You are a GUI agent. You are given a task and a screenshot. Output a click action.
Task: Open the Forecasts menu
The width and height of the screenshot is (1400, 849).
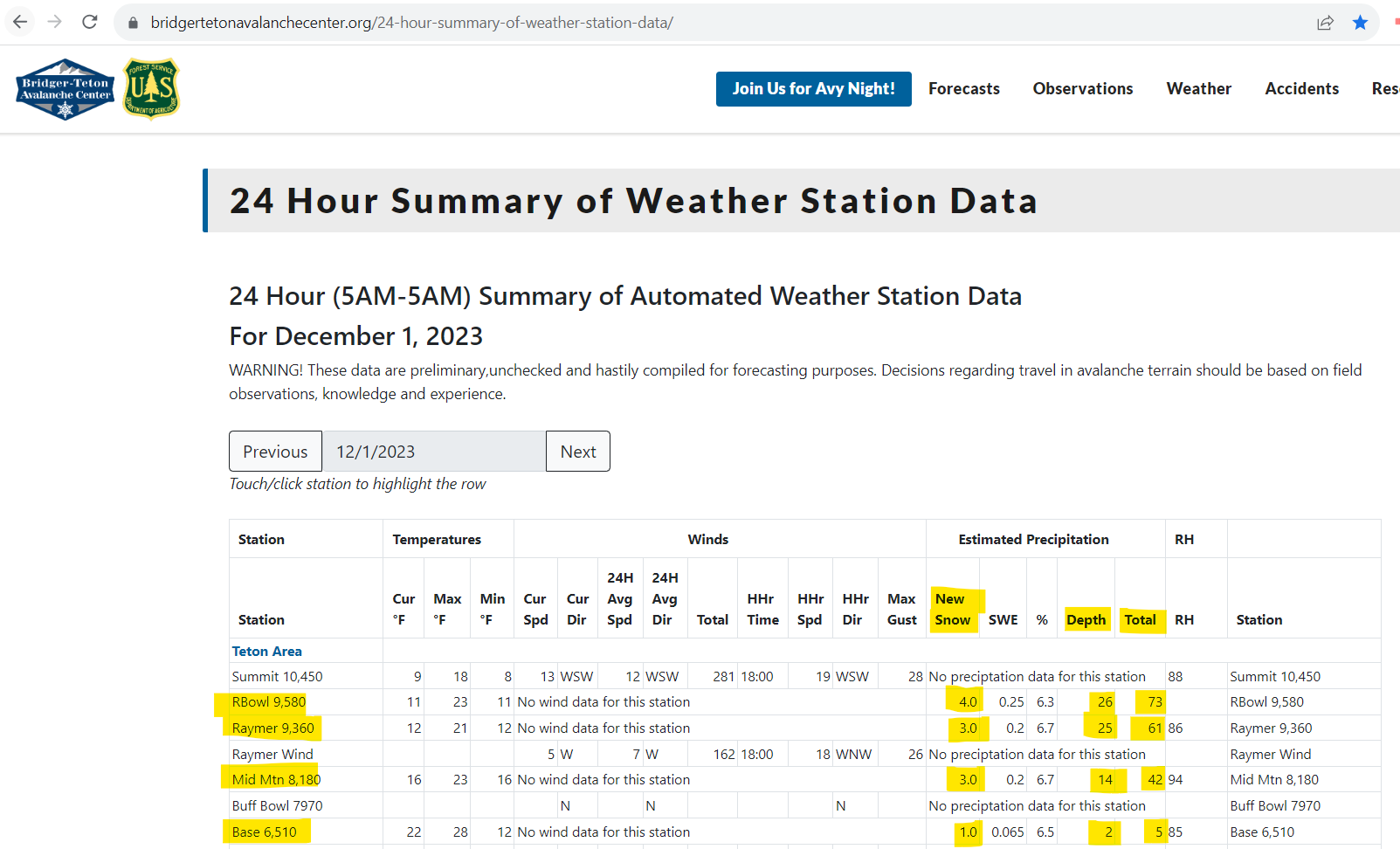pyautogui.click(x=964, y=89)
